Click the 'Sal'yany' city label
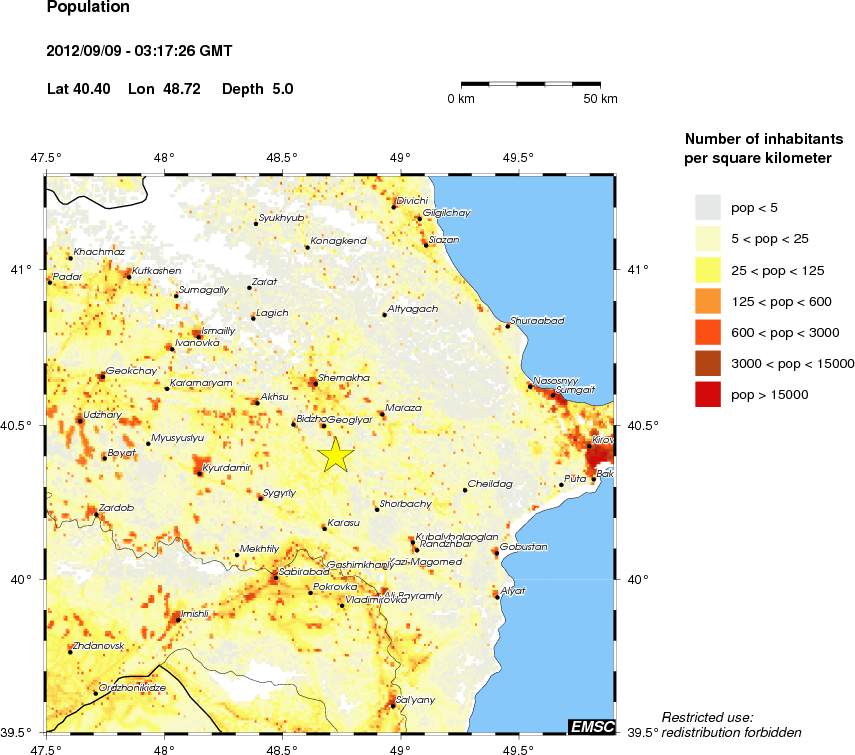The image size is (855, 755). tap(415, 700)
